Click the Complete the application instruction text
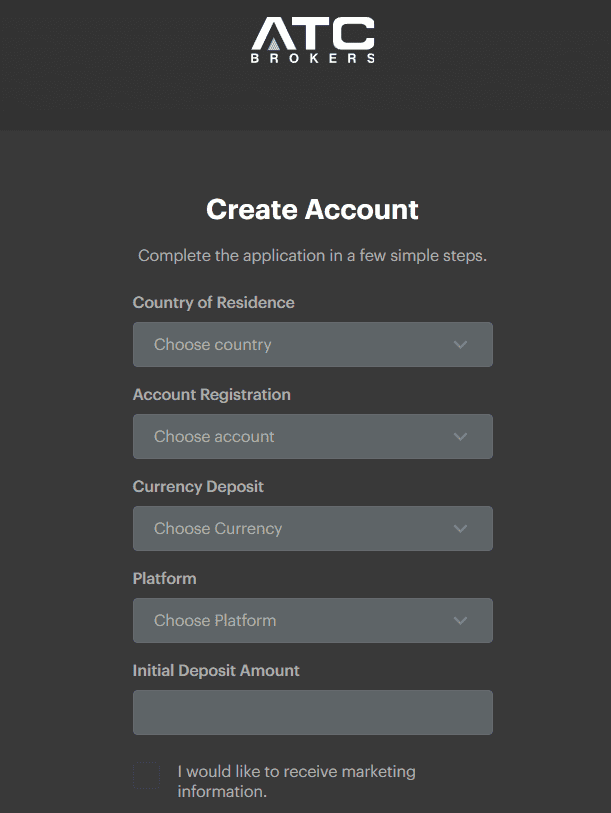 (311, 256)
